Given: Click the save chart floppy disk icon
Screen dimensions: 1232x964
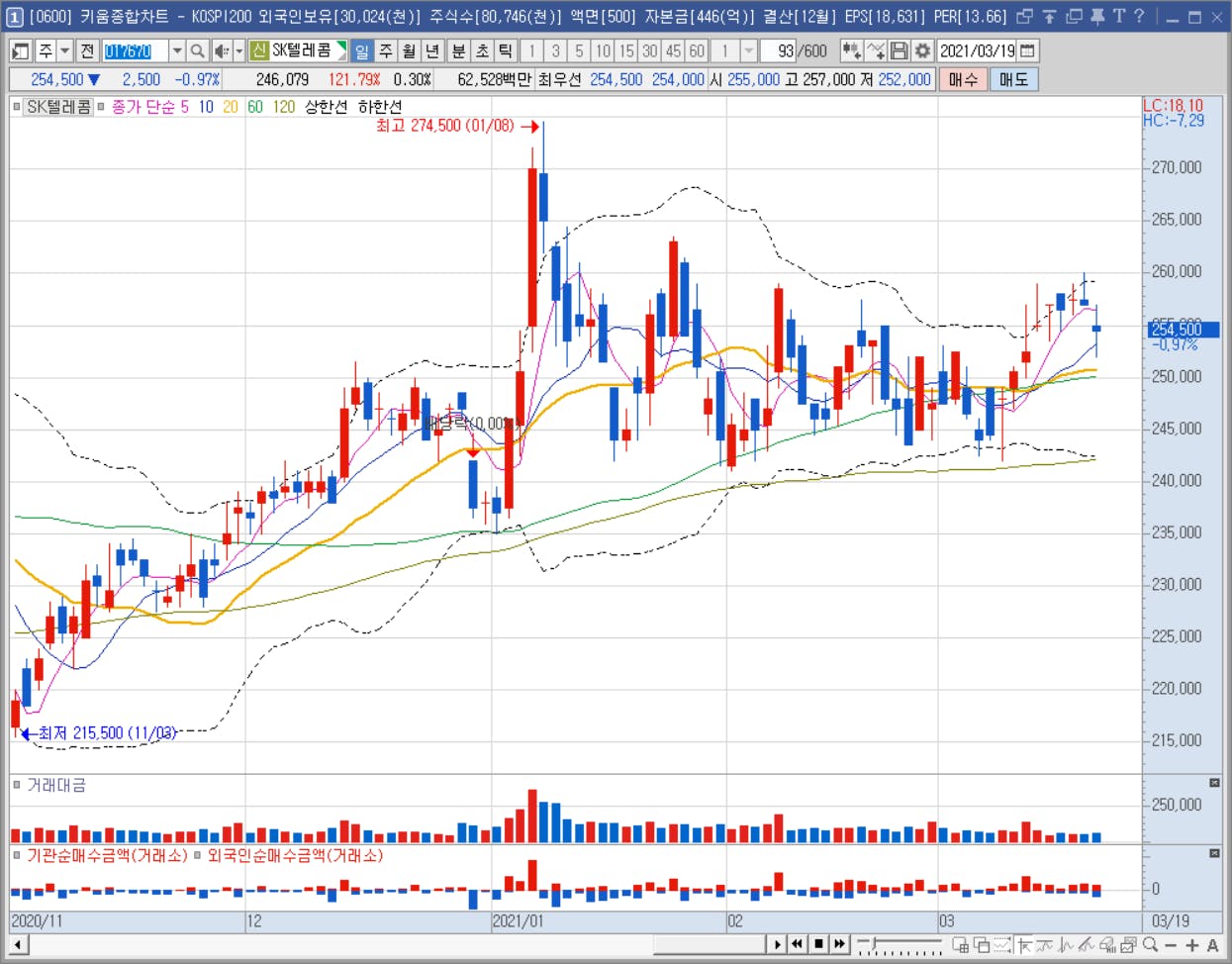Looking at the screenshot, I should click(899, 51).
